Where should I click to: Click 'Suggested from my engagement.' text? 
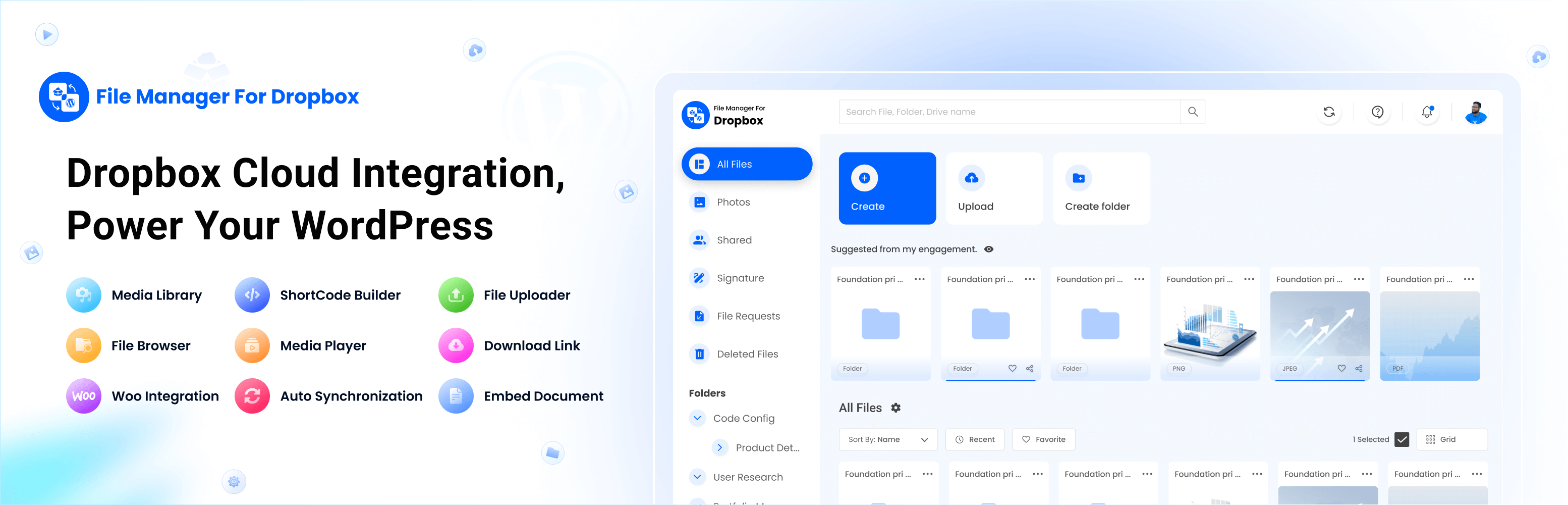(x=903, y=249)
